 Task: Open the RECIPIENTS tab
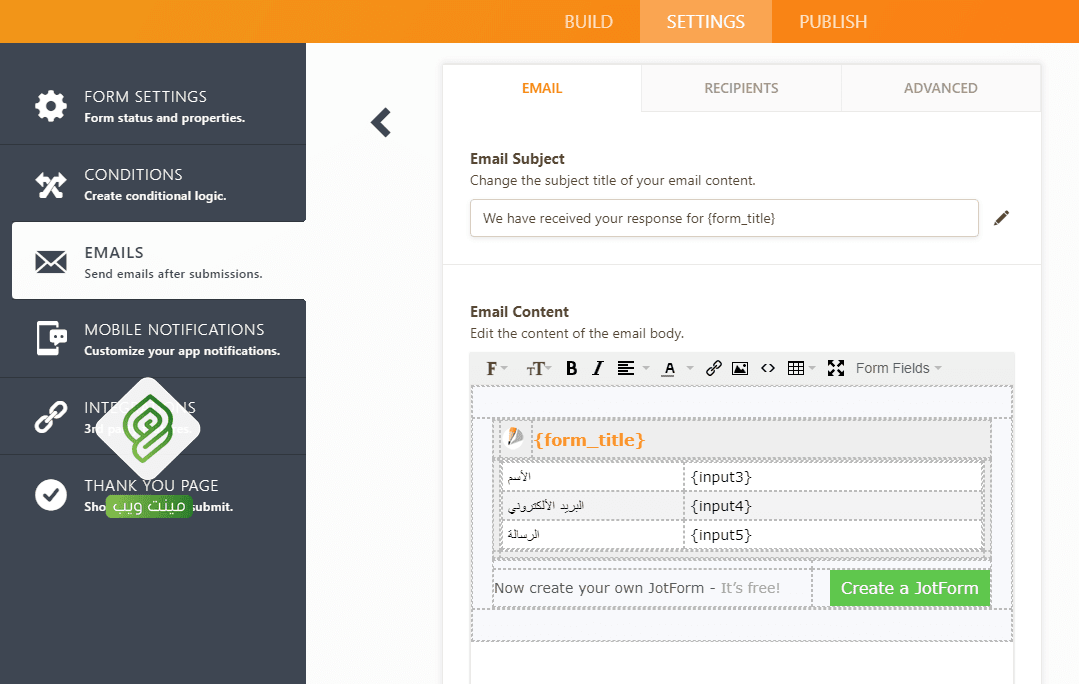click(741, 88)
